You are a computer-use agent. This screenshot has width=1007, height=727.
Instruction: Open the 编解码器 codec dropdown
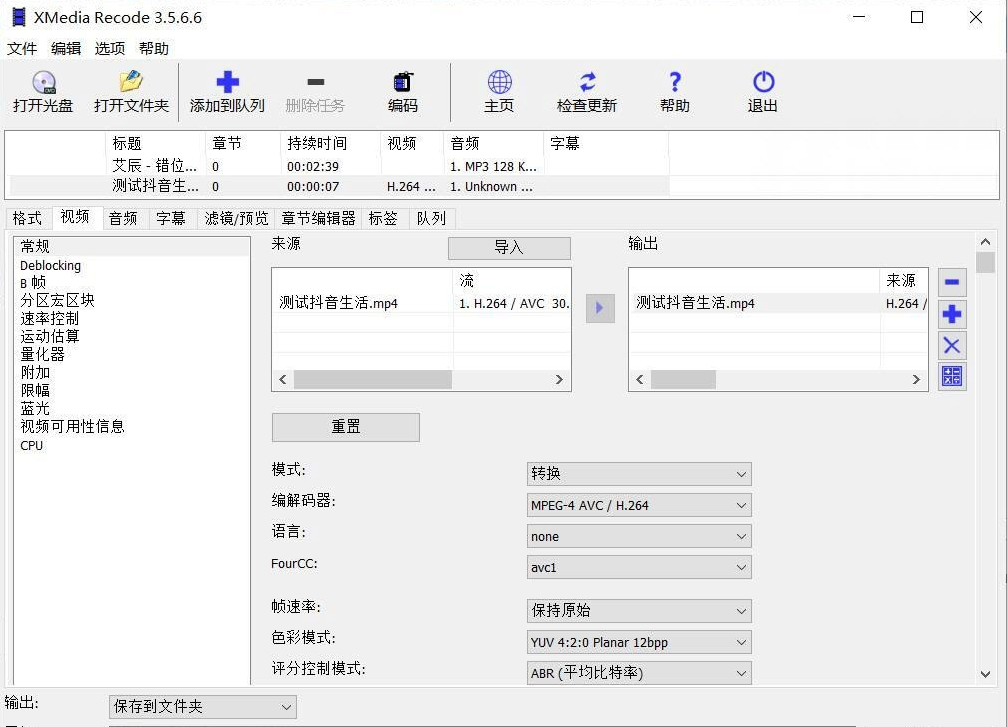point(639,505)
